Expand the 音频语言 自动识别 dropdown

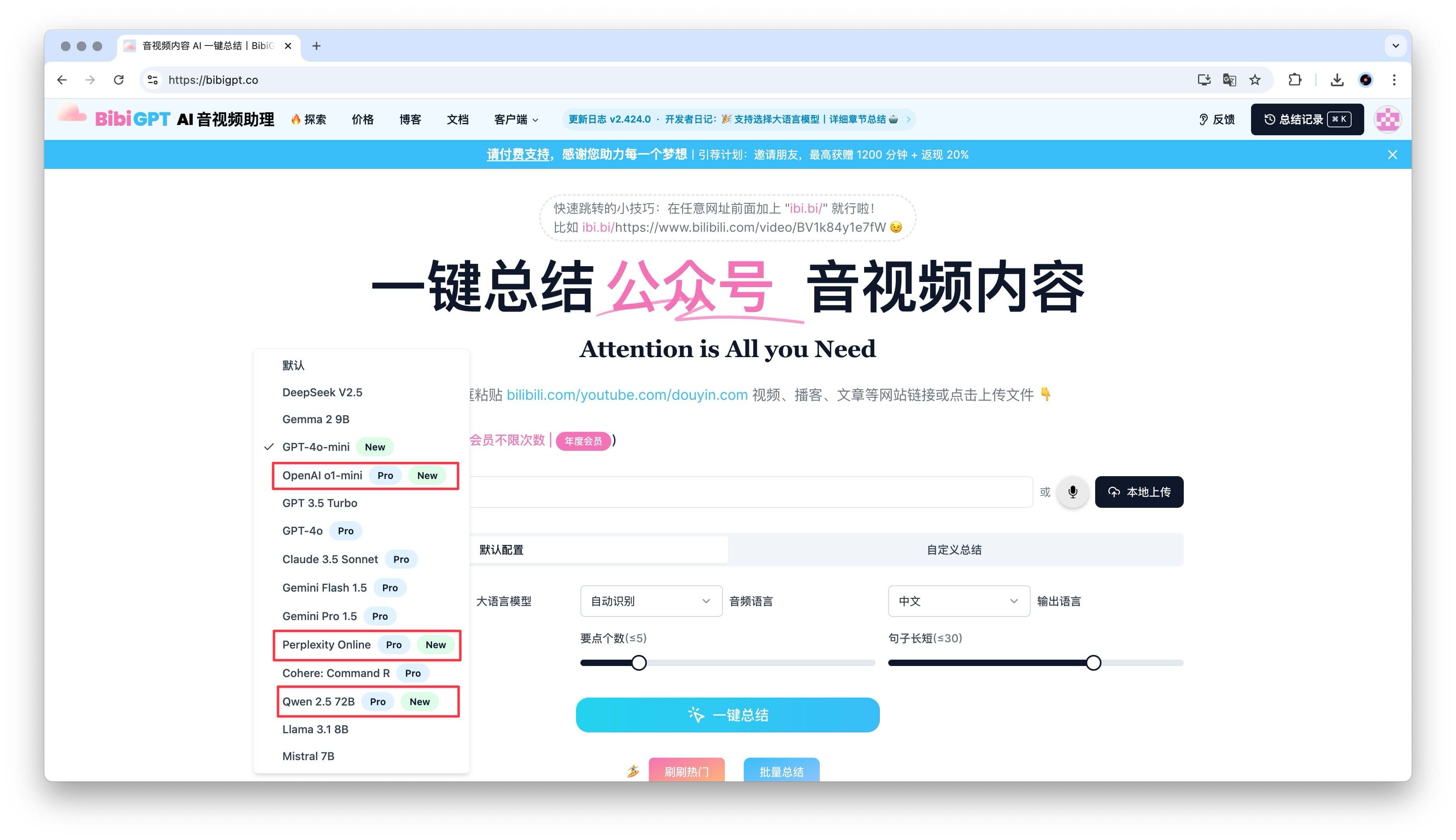pyautogui.click(x=650, y=601)
